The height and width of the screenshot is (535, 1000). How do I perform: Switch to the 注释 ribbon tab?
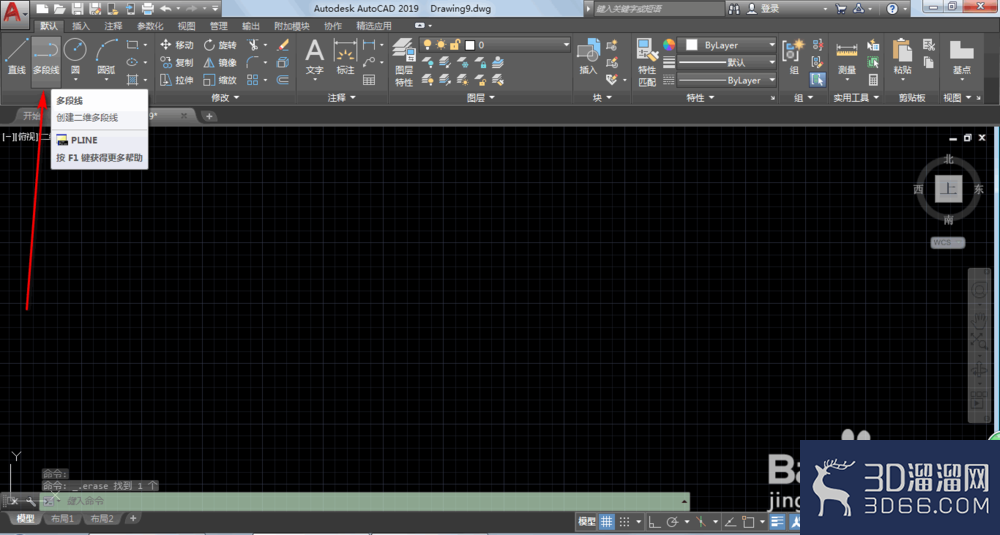(114, 26)
